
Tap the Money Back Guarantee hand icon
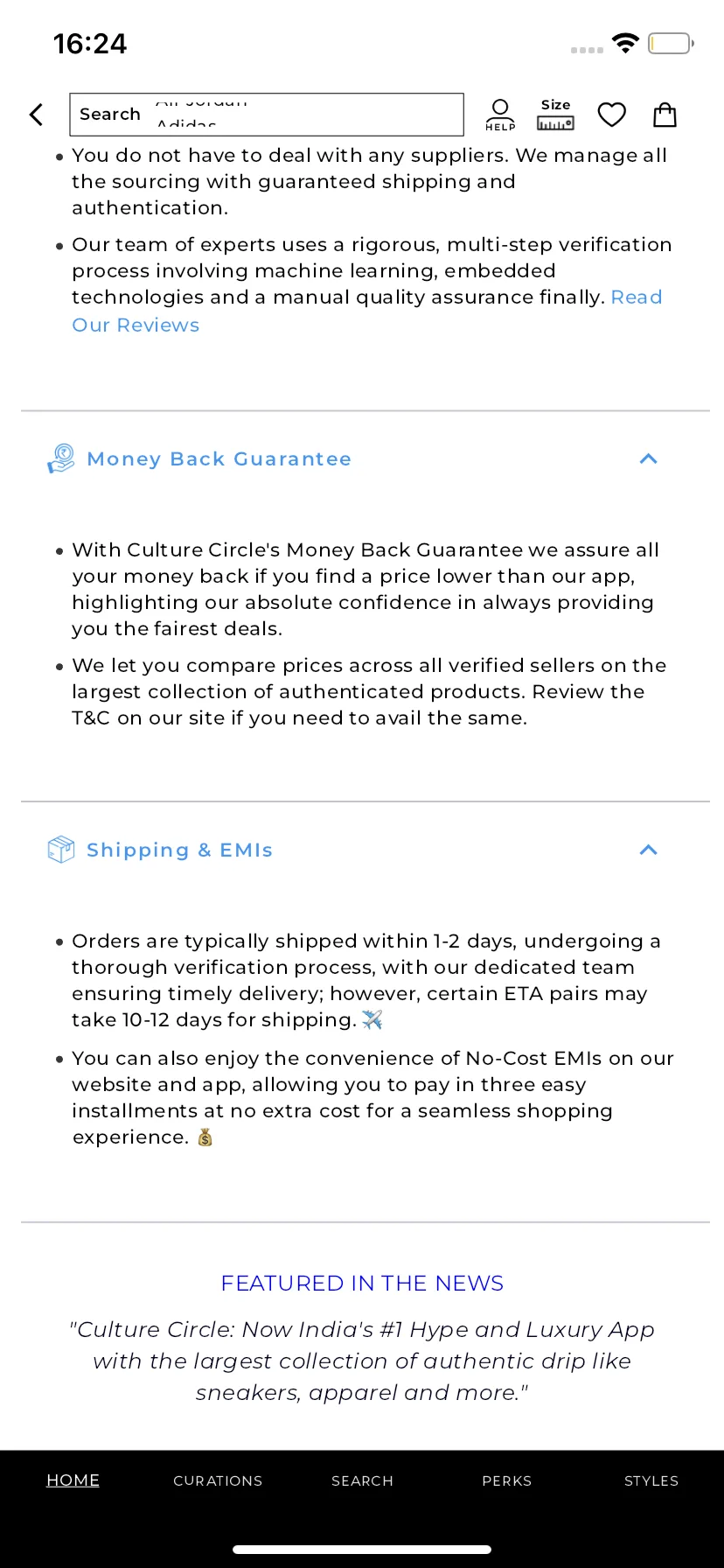(61, 458)
